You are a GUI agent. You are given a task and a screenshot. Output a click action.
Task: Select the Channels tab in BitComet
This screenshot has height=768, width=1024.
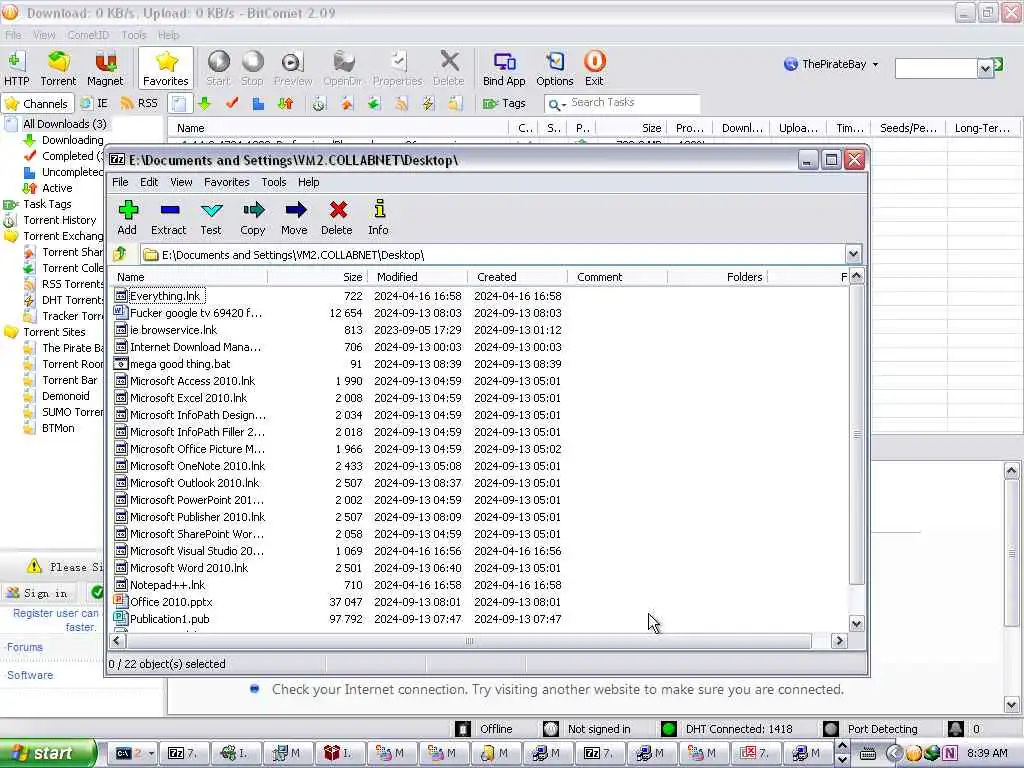coord(37,103)
